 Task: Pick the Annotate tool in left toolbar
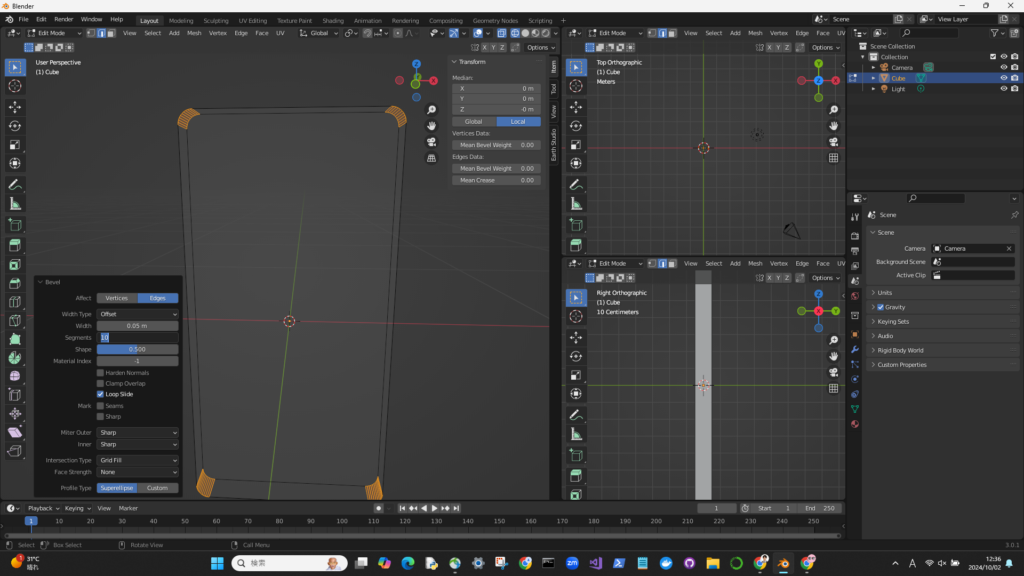(15, 185)
